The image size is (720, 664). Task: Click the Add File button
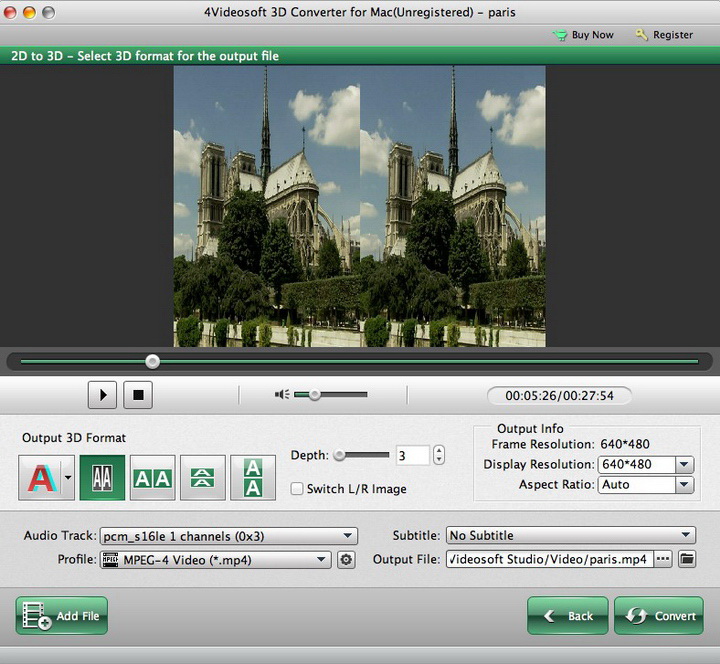[62, 616]
